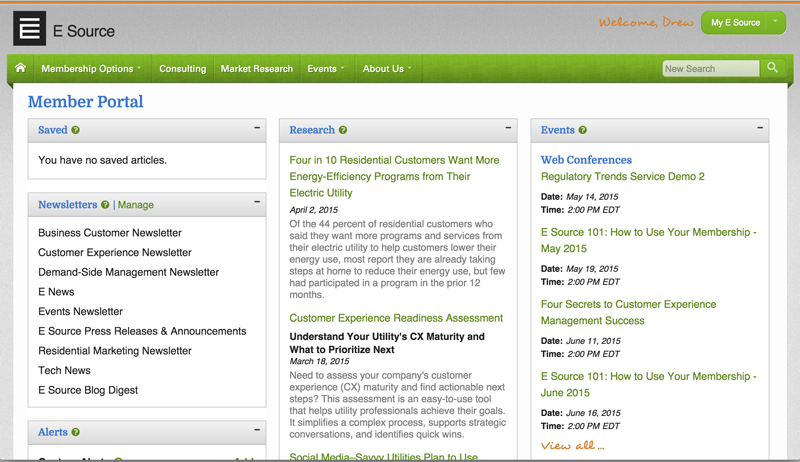Open help icon next to Research
Screen dimensions: 800x462
click(343, 130)
